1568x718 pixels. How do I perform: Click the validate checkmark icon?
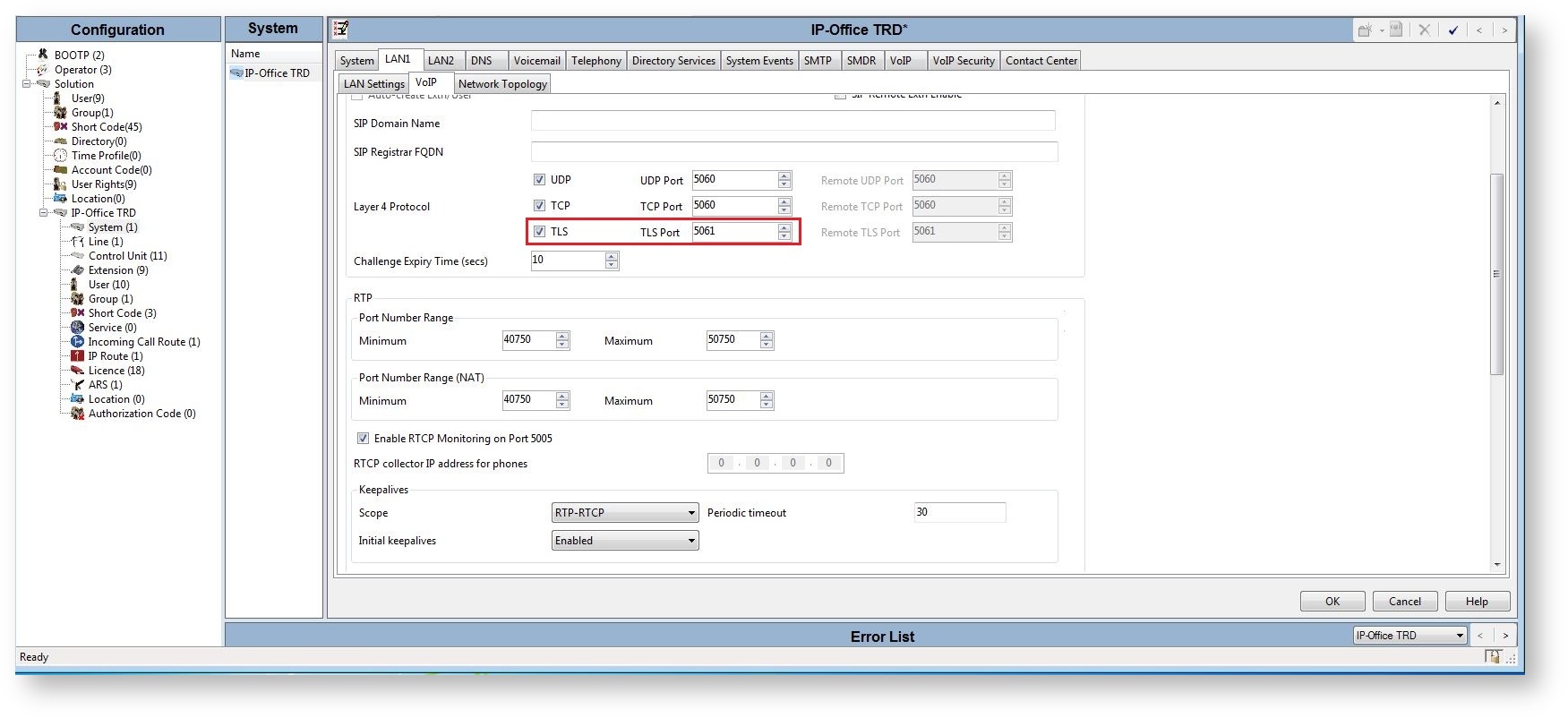click(x=1452, y=30)
